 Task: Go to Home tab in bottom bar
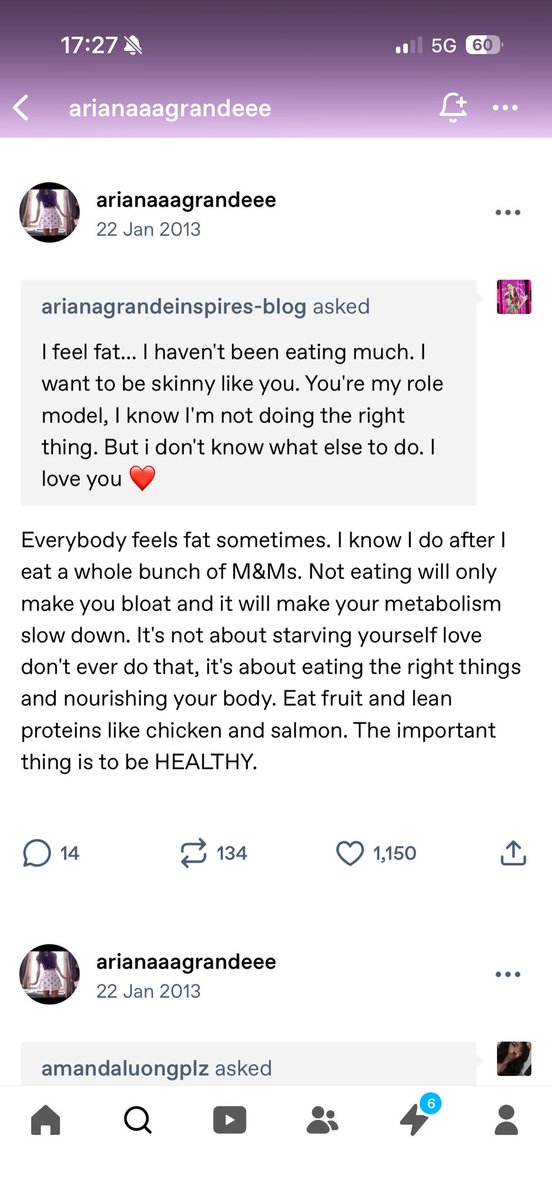[46, 1120]
